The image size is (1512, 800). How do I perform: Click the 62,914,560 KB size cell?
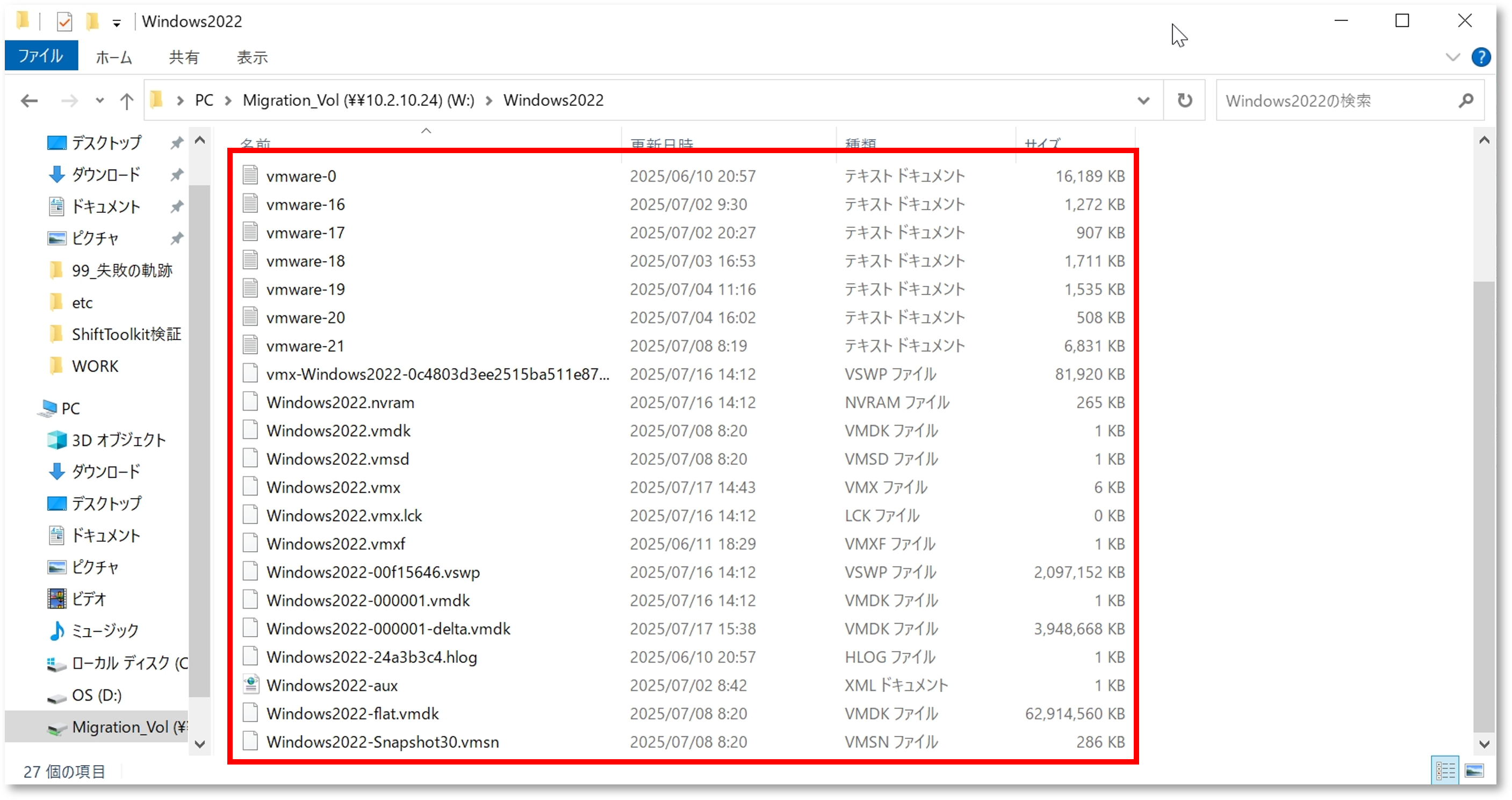point(1075,713)
